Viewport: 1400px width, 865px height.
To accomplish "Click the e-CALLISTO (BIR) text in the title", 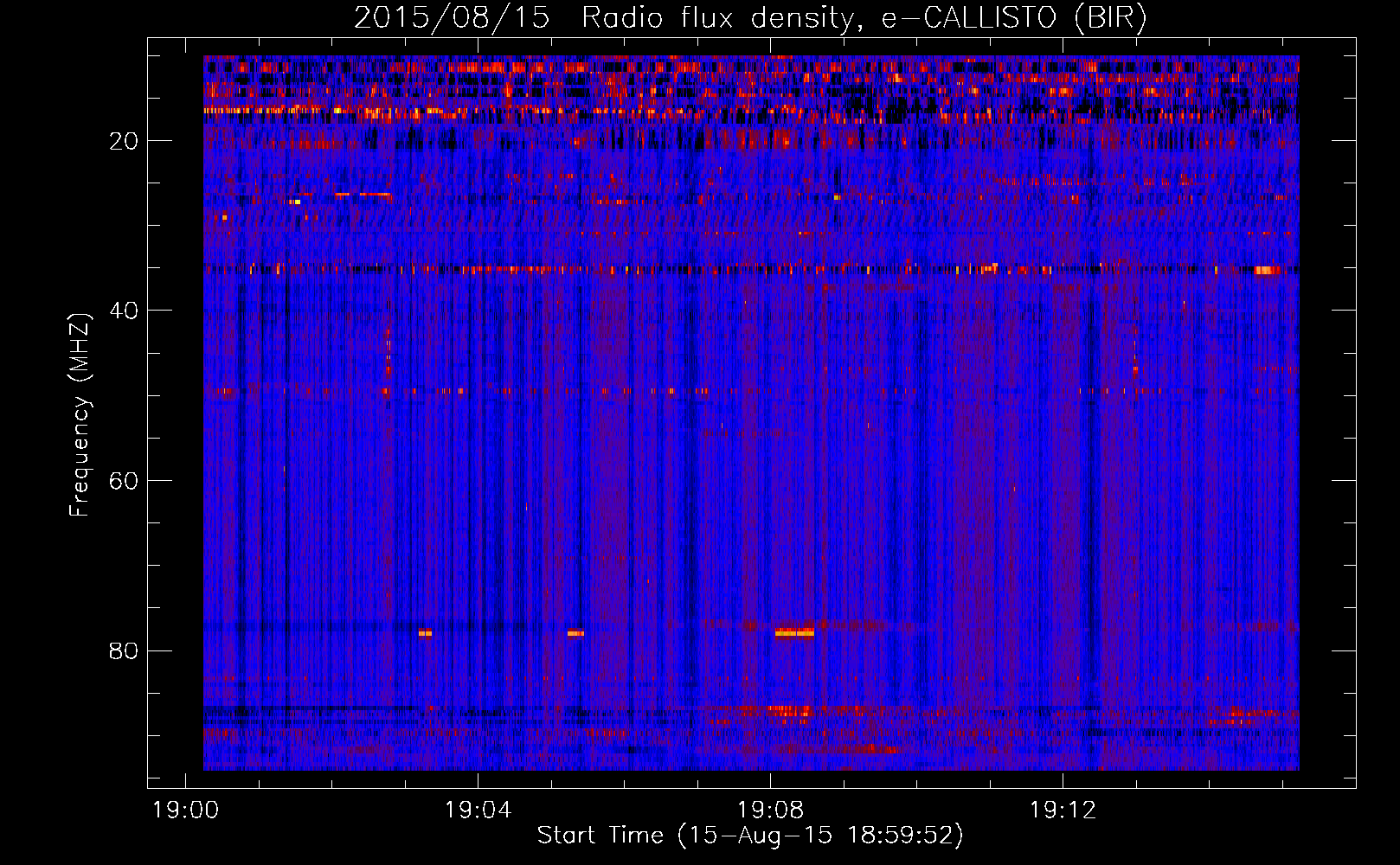I will pos(1013,18).
